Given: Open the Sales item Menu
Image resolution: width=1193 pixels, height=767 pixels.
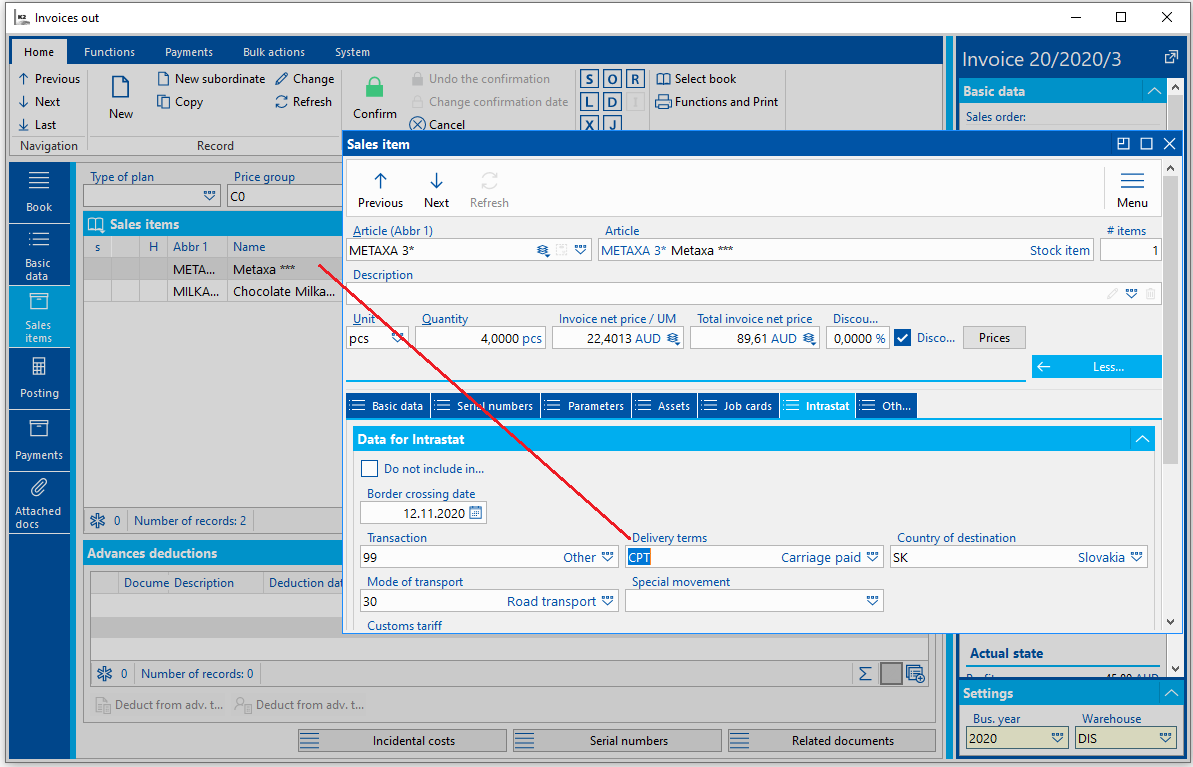Looking at the screenshot, I should click(1132, 189).
